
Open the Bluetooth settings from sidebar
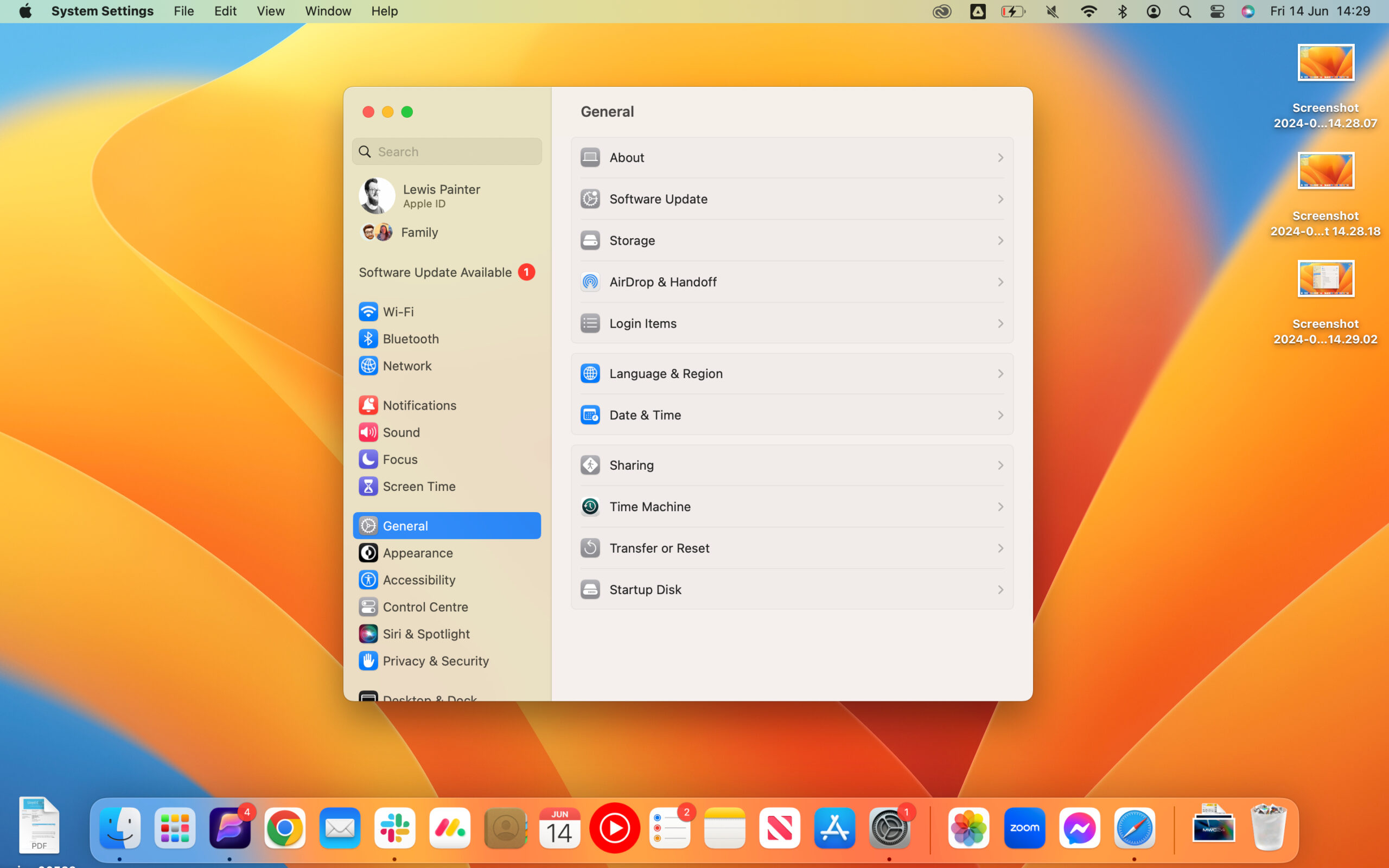click(x=411, y=338)
